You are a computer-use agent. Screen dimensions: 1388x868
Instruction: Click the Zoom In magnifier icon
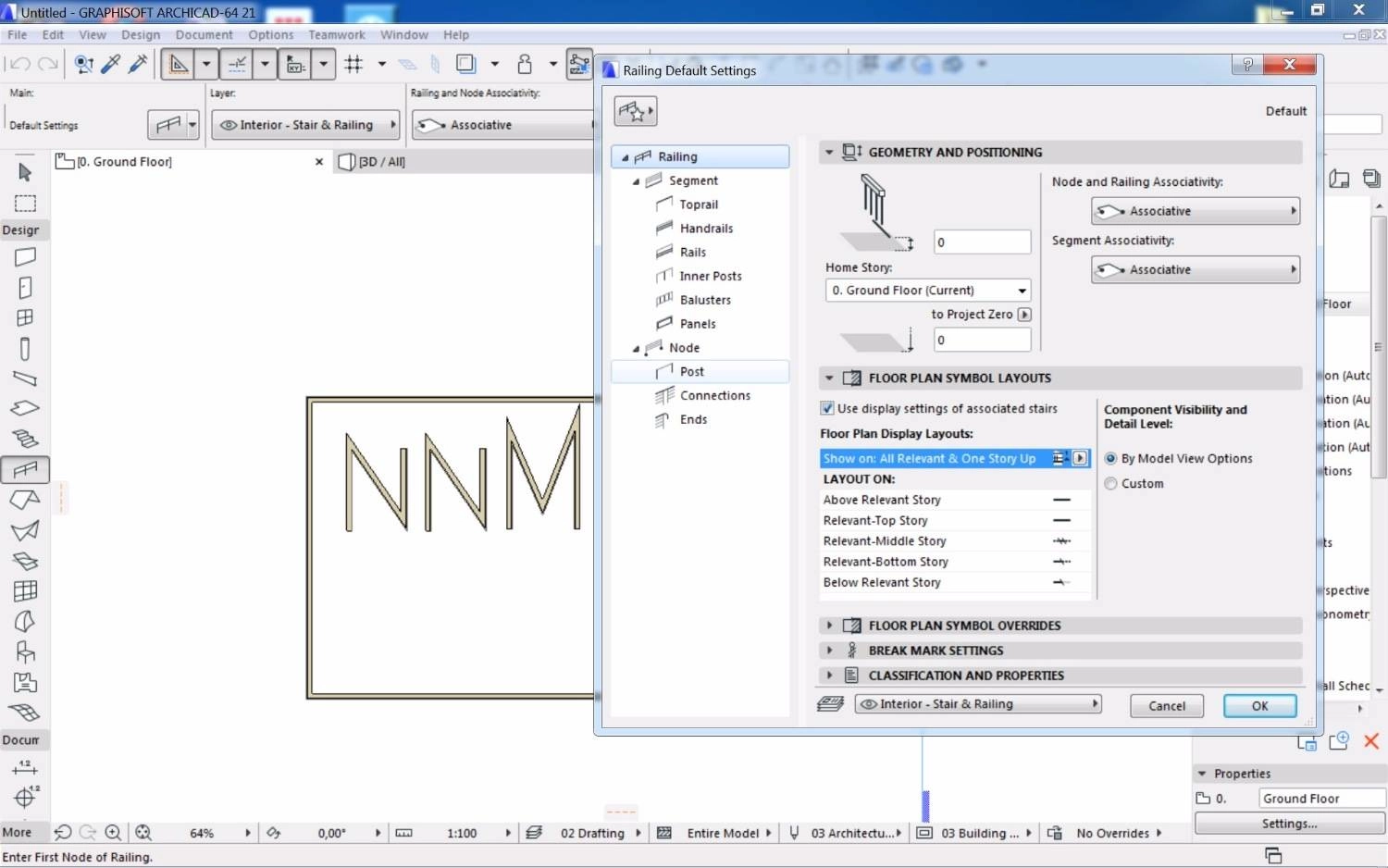pos(113,833)
